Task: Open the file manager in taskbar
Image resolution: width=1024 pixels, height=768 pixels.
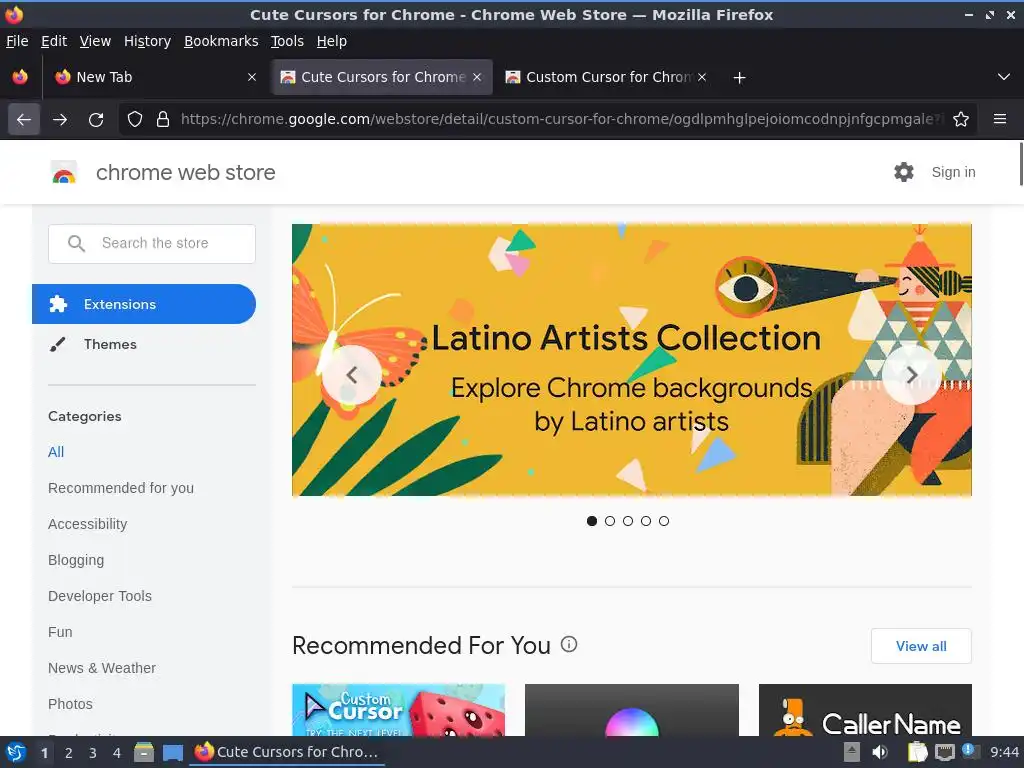Action: pyautogui.click(x=144, y=752)
